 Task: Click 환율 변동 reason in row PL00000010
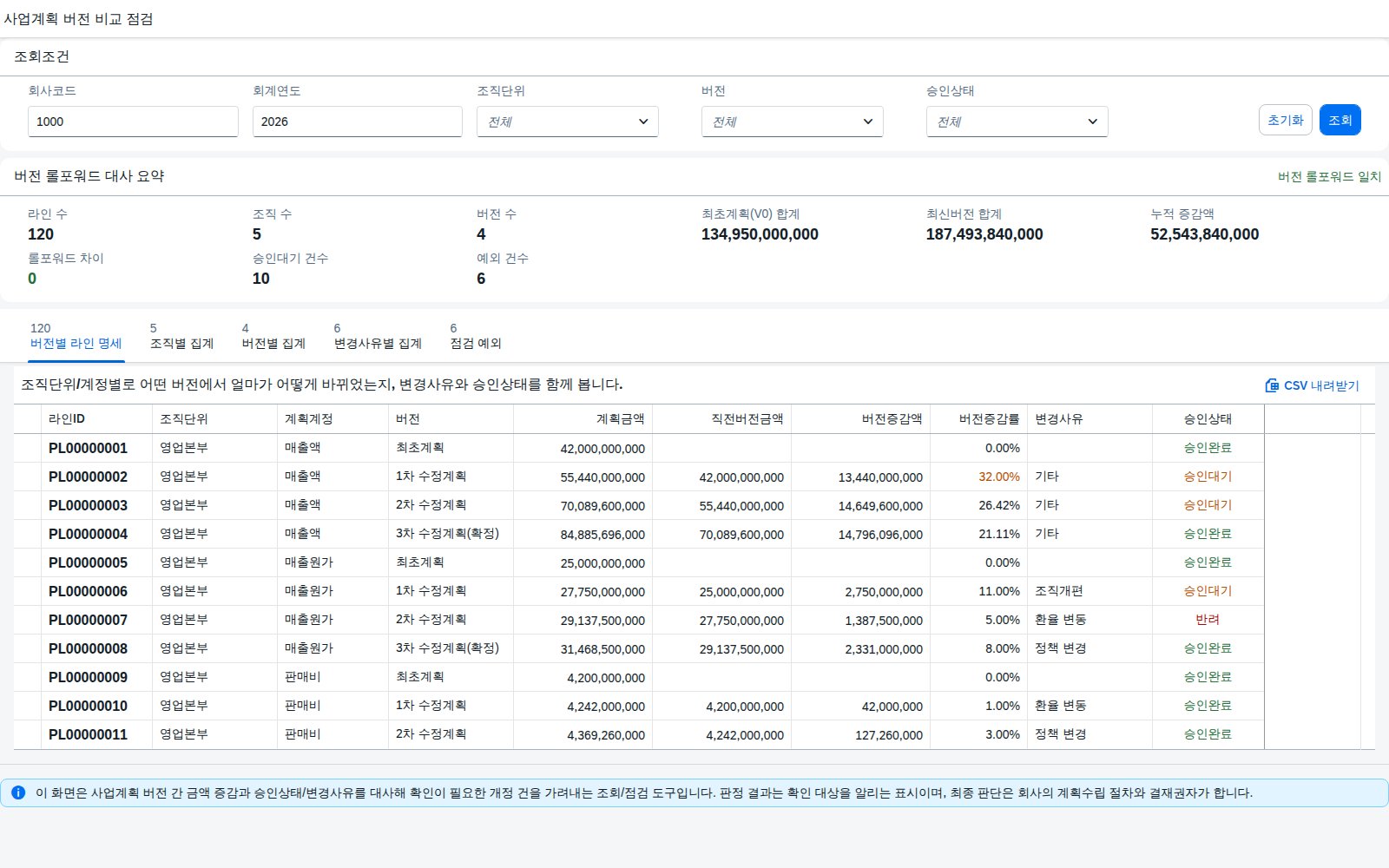[1060, 706]
